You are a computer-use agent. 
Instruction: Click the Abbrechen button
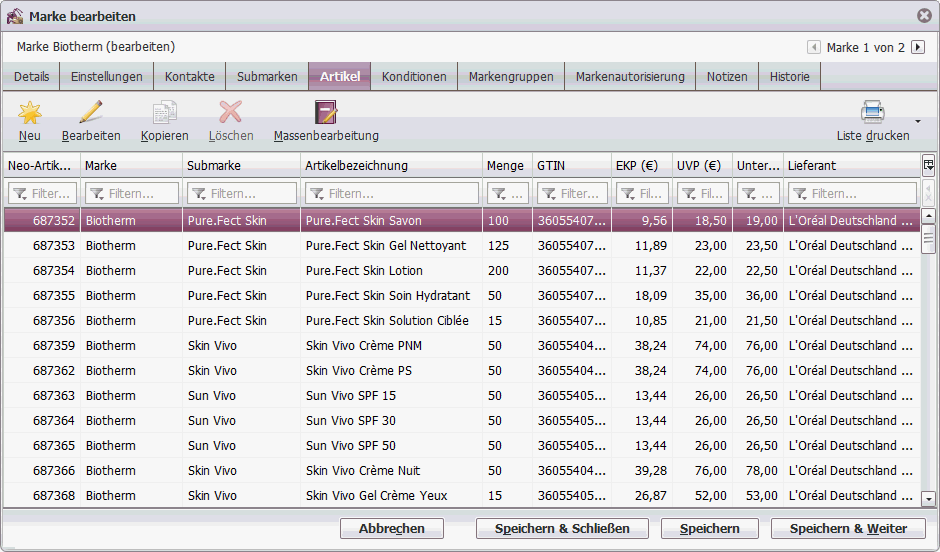point(391,529)
